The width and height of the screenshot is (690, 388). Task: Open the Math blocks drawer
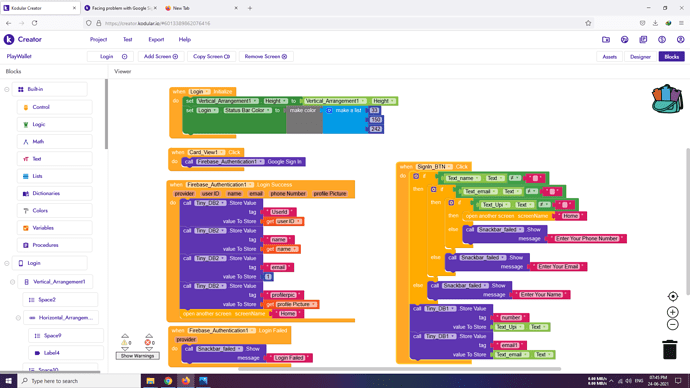55,142
